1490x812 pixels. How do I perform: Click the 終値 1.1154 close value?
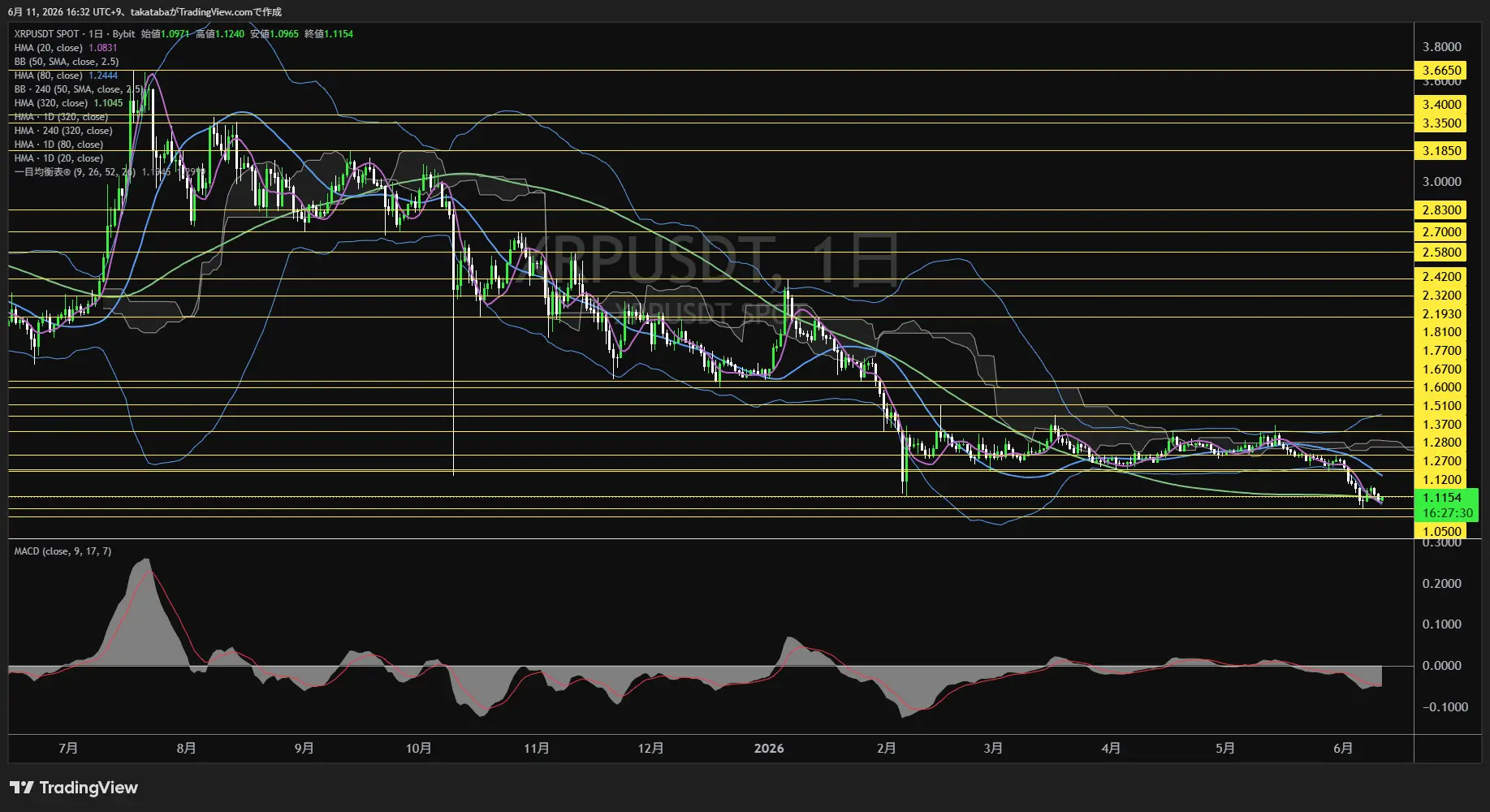pos(328,34)
